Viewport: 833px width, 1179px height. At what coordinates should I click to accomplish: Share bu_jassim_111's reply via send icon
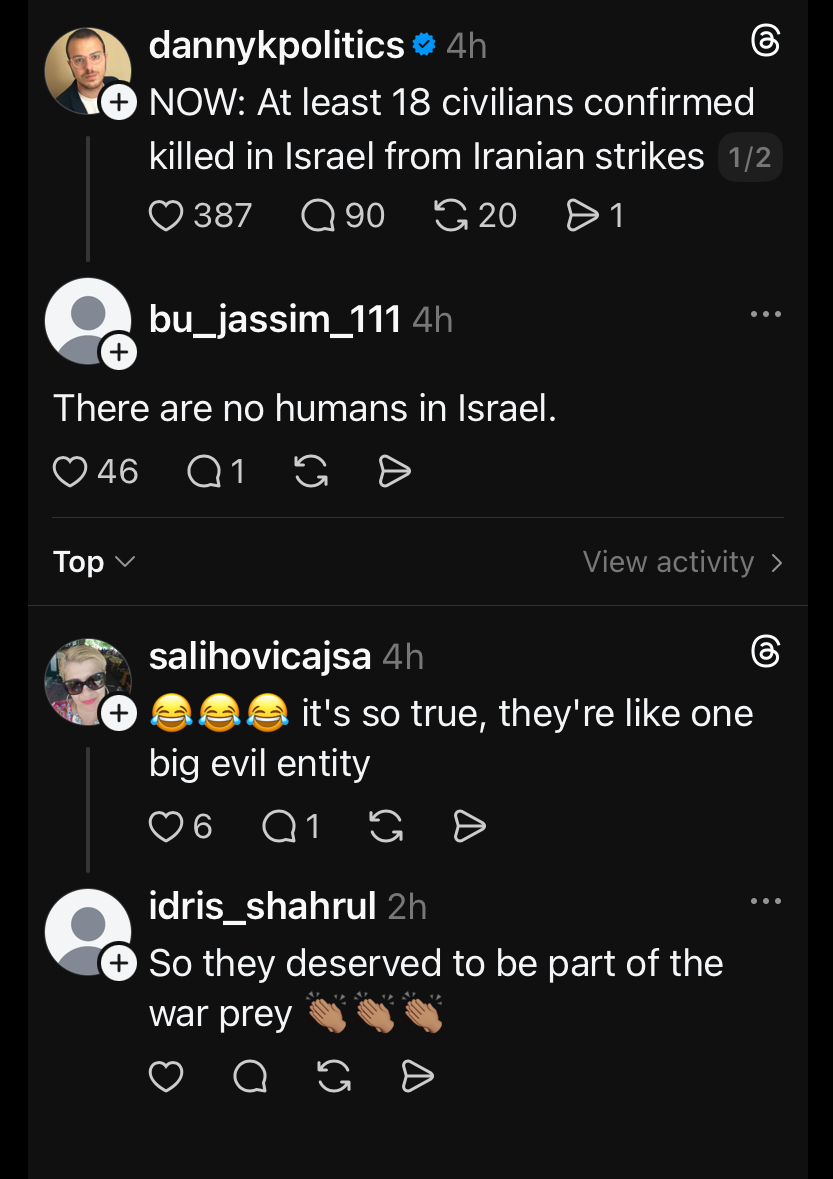click(395, 471)
